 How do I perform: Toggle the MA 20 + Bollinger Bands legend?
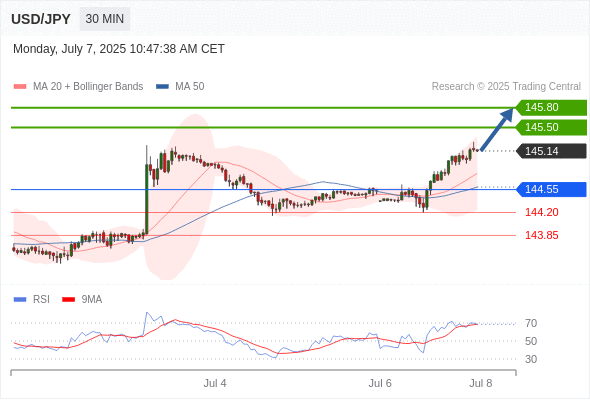78,87
